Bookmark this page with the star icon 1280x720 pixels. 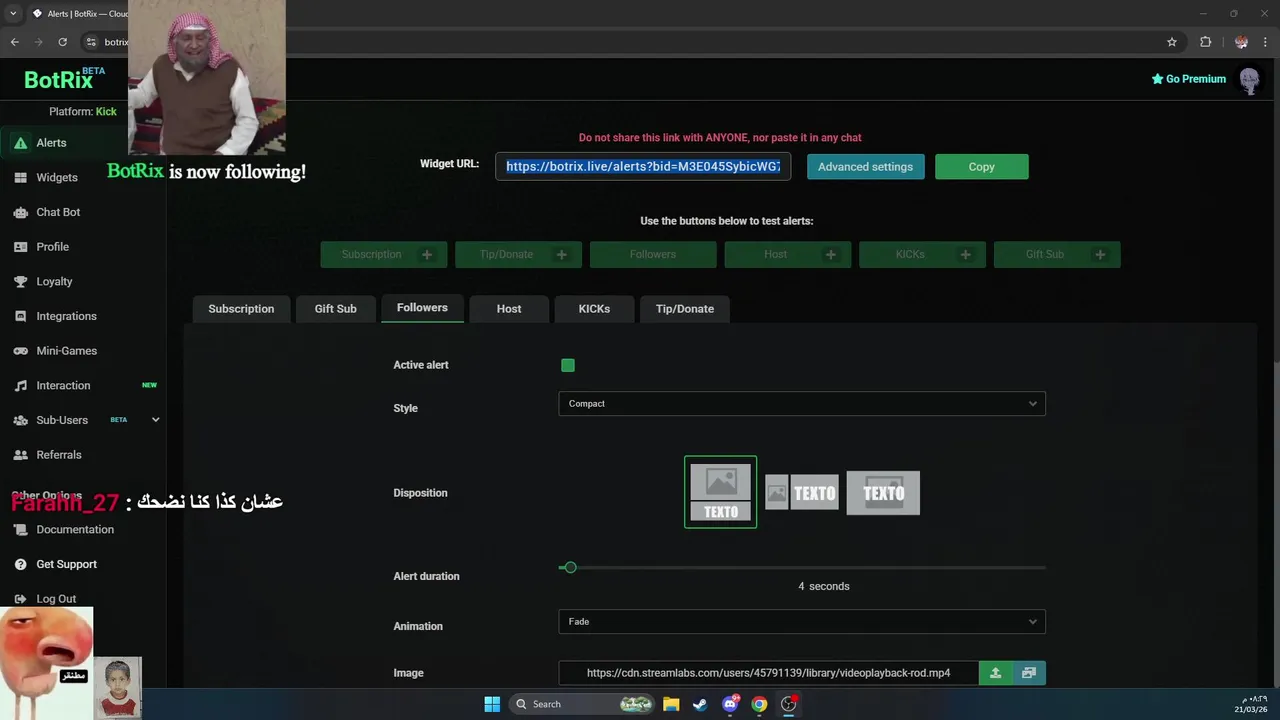coord(1172,42)
